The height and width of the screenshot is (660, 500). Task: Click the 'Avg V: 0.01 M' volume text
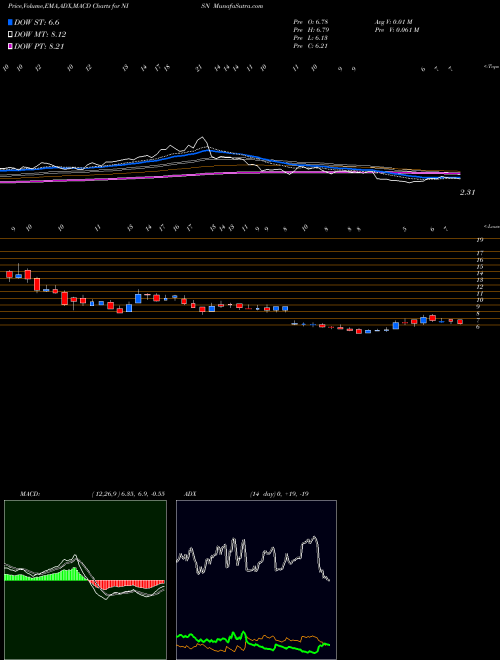394,21
